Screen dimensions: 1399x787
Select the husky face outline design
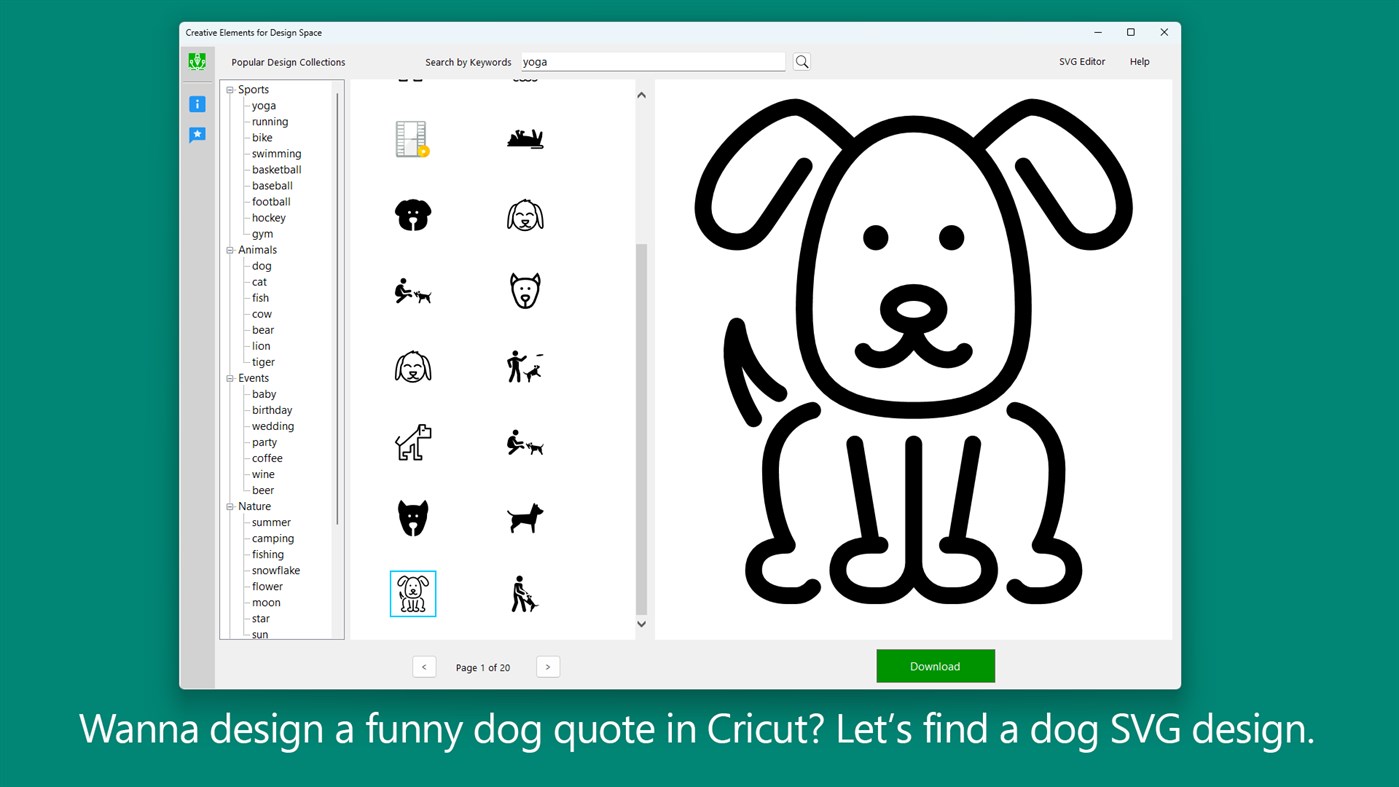pos(524,290)
